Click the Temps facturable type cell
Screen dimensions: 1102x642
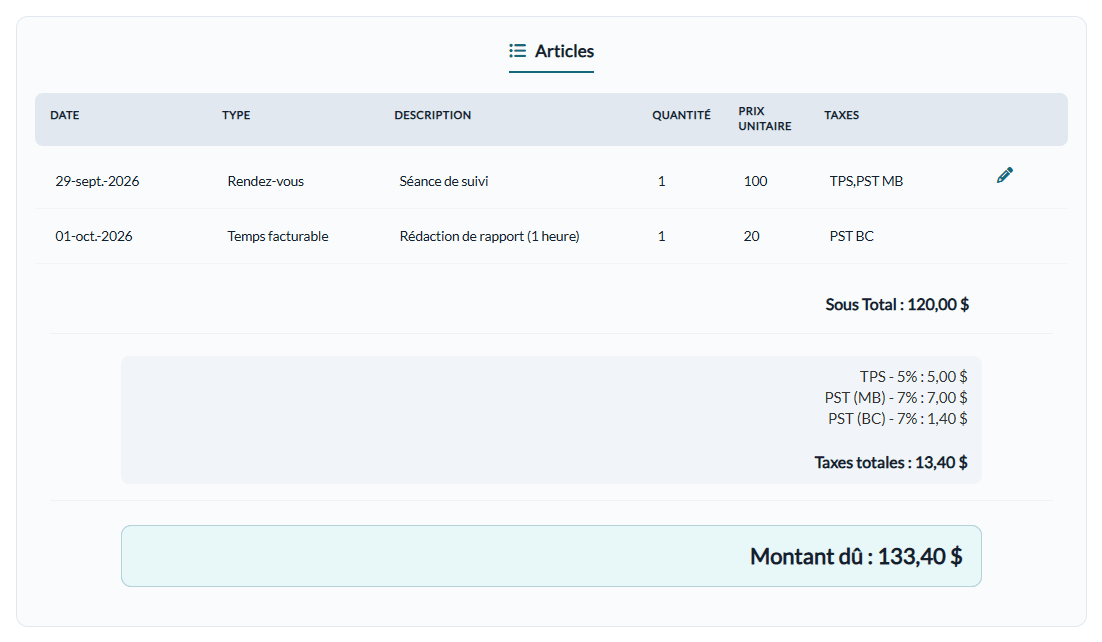click(x=278, y=236)
